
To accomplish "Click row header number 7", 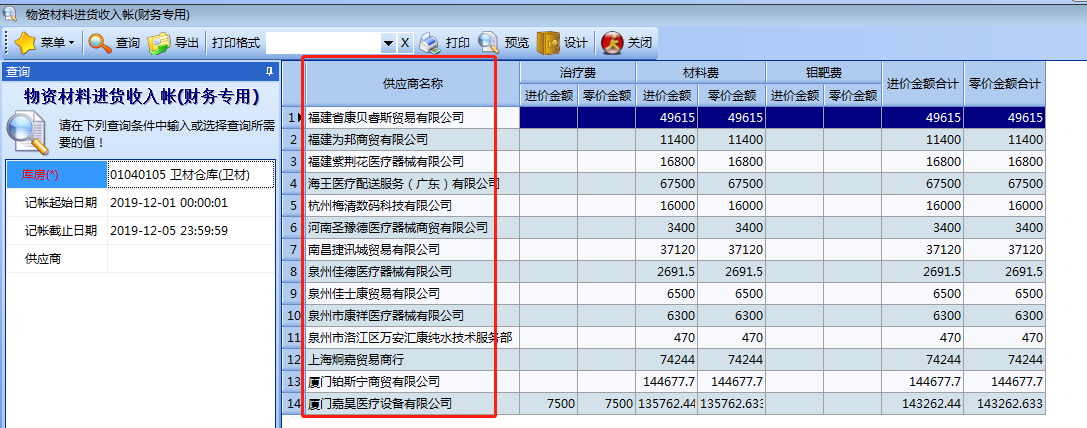I will click(293, 250).
